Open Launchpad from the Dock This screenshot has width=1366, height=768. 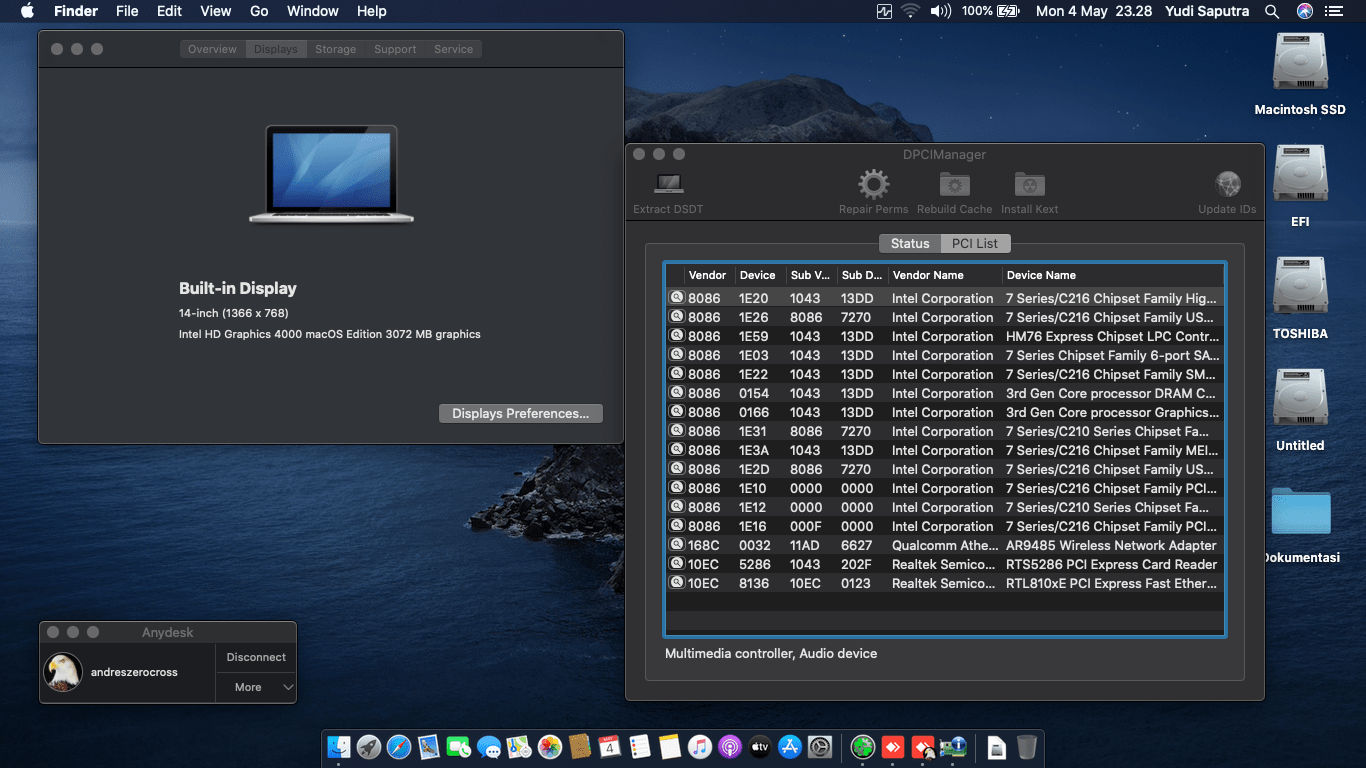point(369,746)
